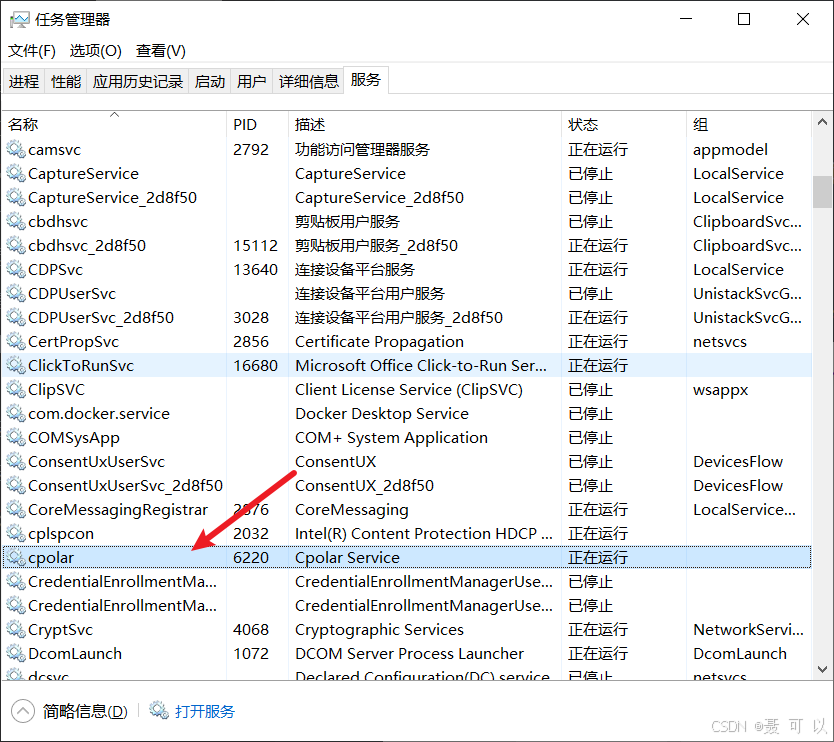Select the CDPUserSvc service name
Viewport: 834px width, 742px height.
pos(72,293)
